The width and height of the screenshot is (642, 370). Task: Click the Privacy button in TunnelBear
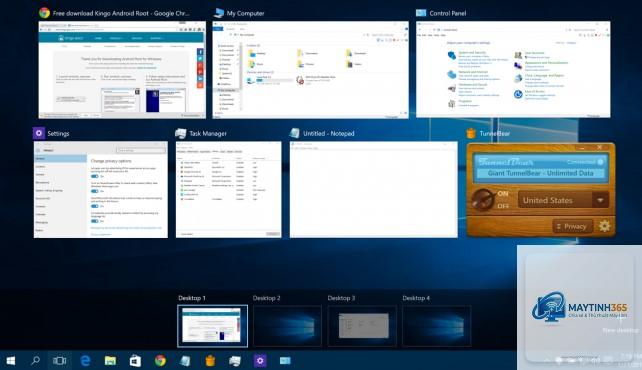[572, 226]
